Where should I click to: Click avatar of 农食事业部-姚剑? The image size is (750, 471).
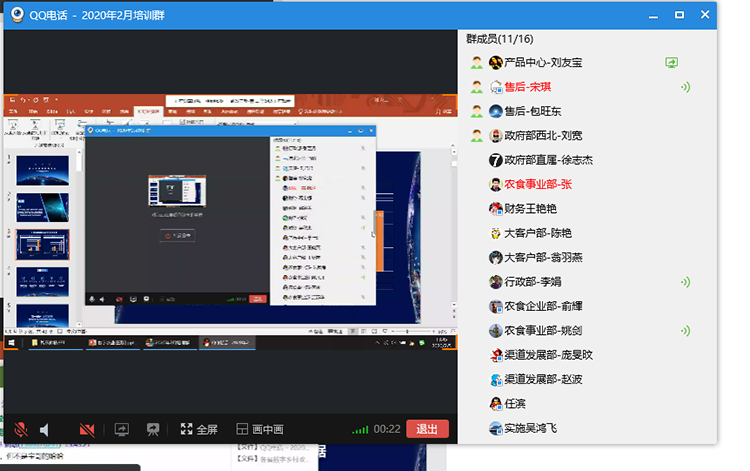(x=495, y=331)
